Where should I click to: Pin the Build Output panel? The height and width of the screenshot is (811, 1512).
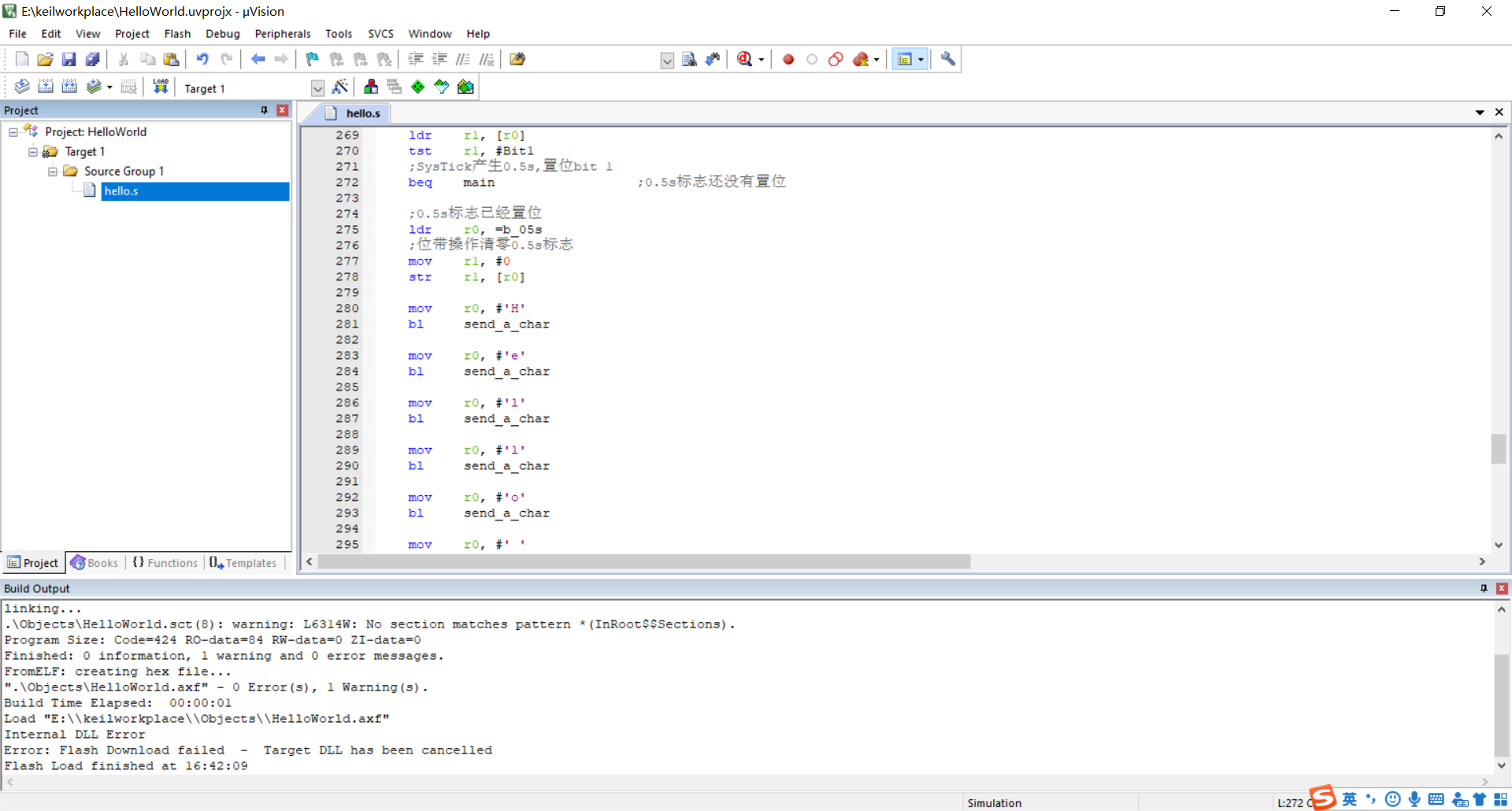[1484, 588]
